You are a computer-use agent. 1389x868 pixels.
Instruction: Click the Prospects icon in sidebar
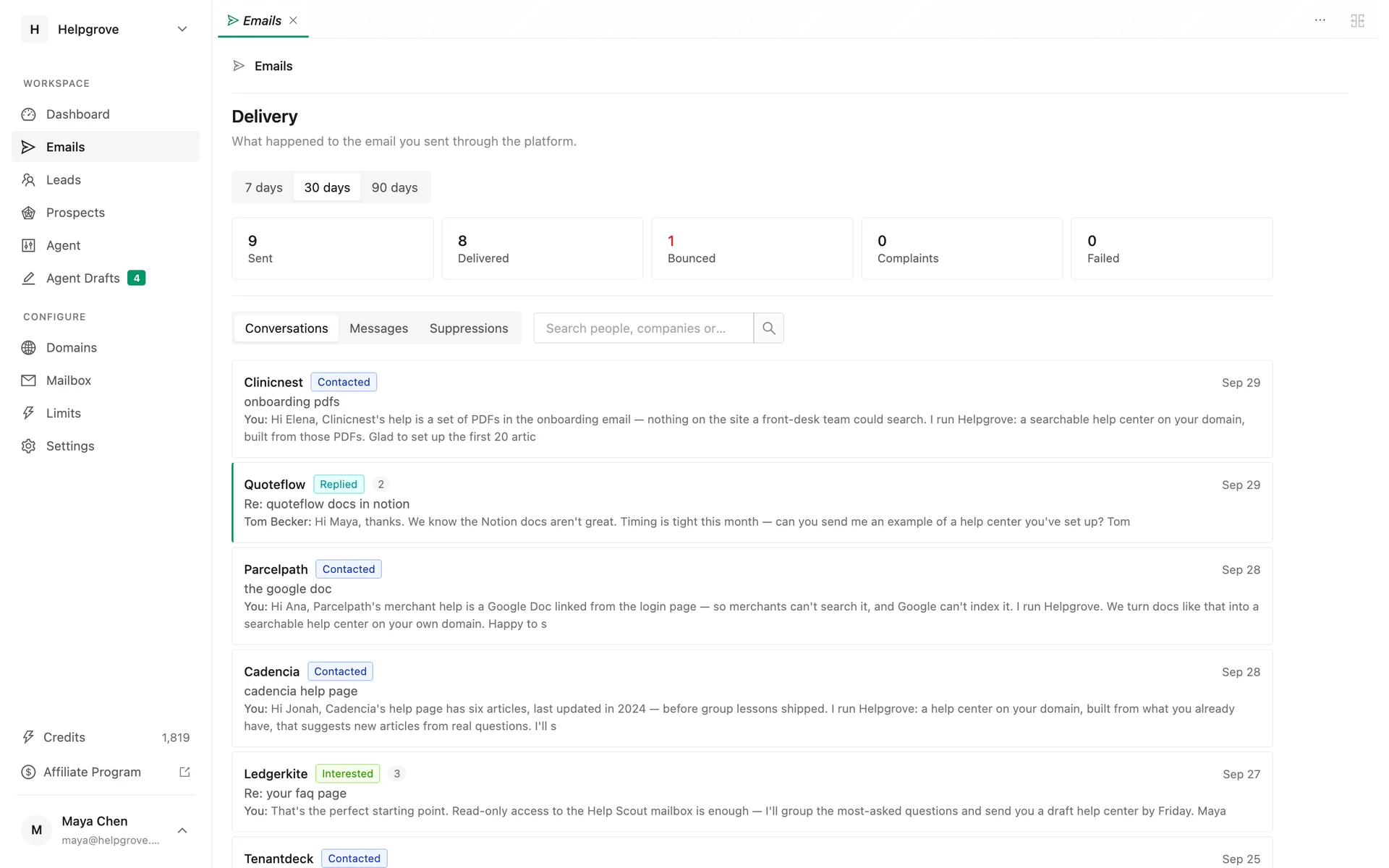[x=28, y=213]
